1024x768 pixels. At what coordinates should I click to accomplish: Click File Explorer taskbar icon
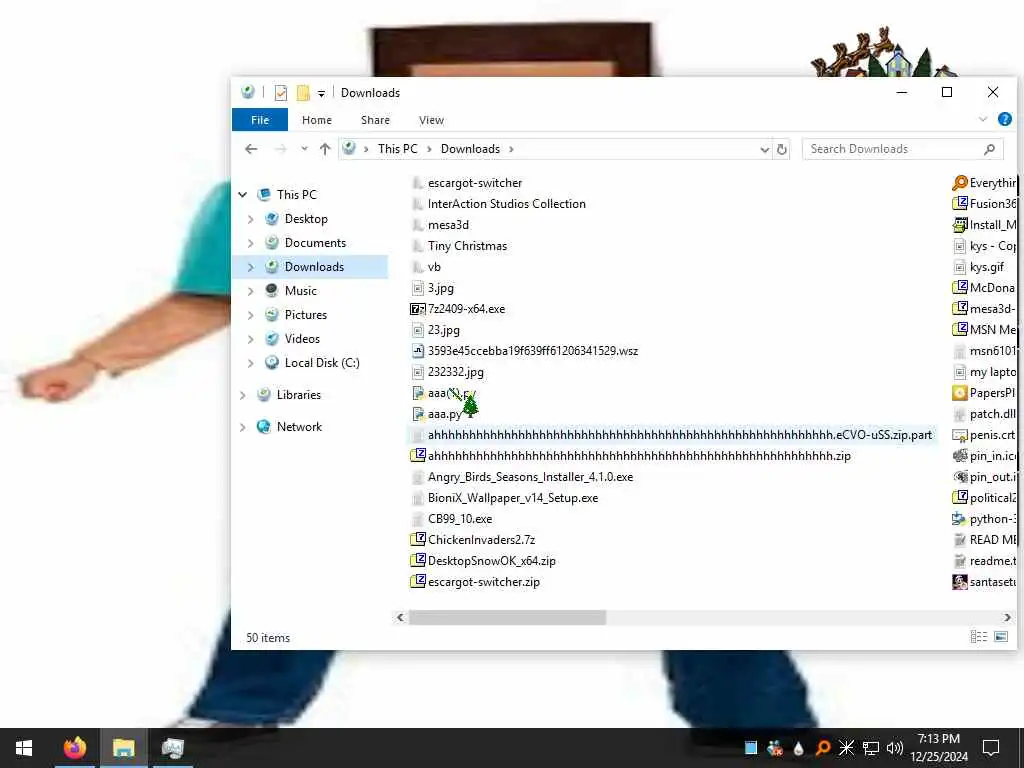pyautogui.click(x=123, y=748)
